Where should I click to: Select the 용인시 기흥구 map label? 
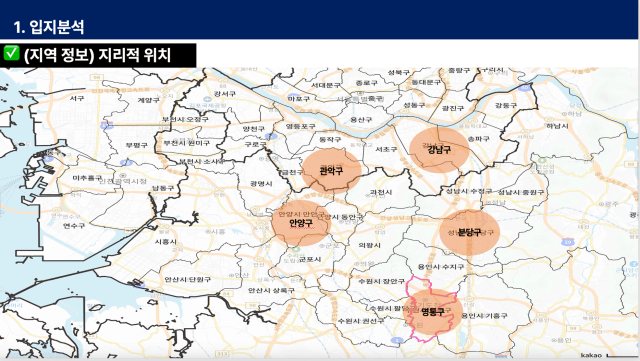click(x=484, y=315)
